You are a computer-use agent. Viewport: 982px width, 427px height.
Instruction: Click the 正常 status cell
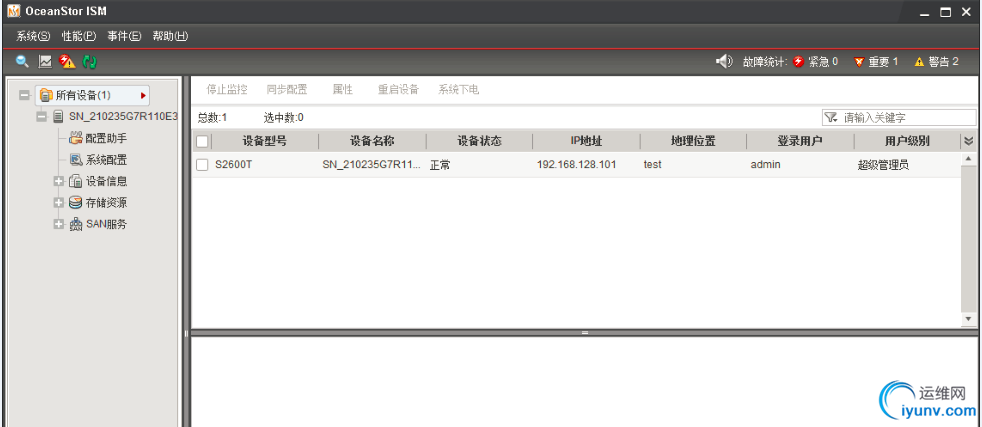tap(440, 165)
